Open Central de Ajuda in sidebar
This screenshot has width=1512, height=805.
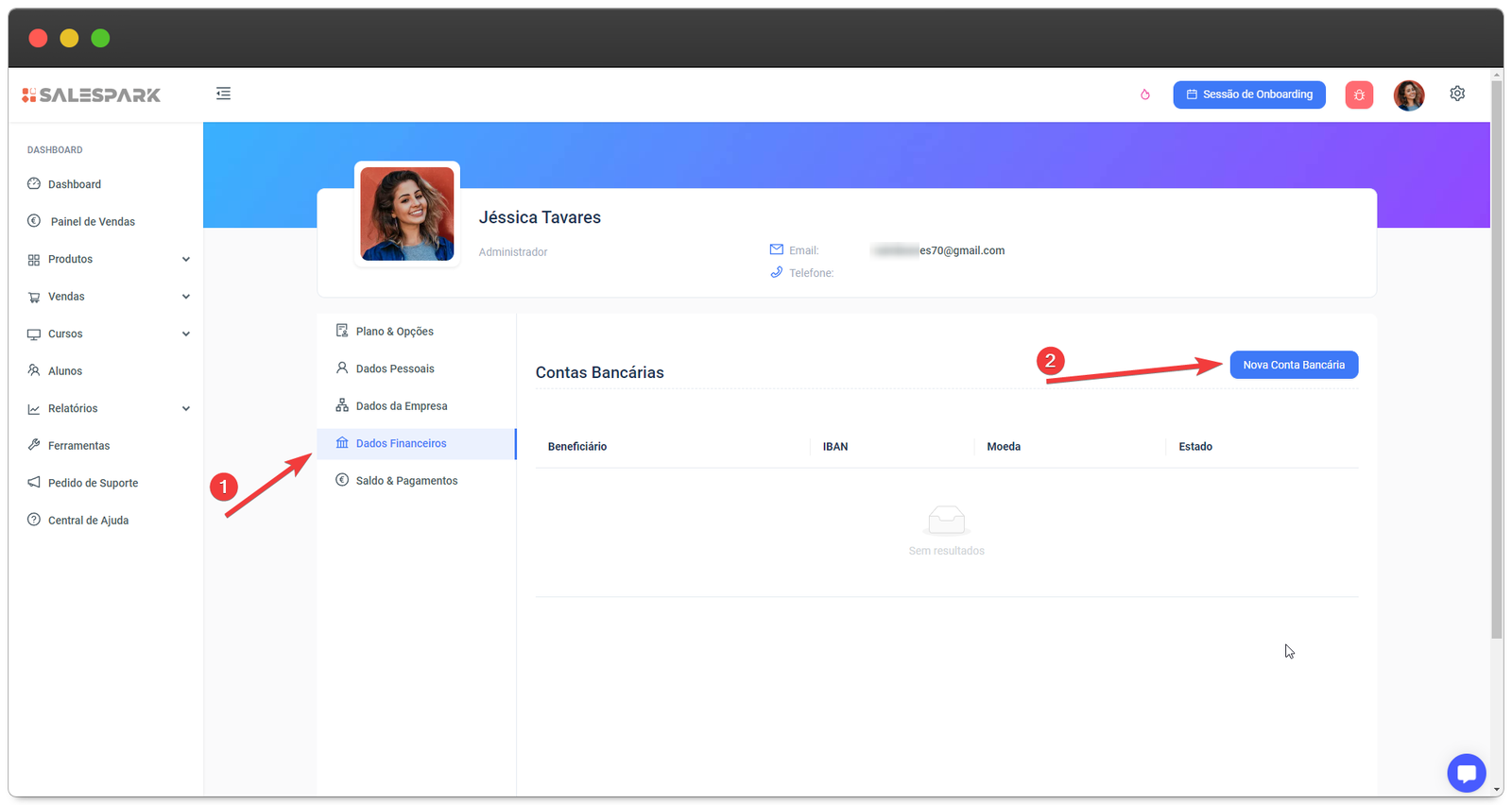click(88, 521)
